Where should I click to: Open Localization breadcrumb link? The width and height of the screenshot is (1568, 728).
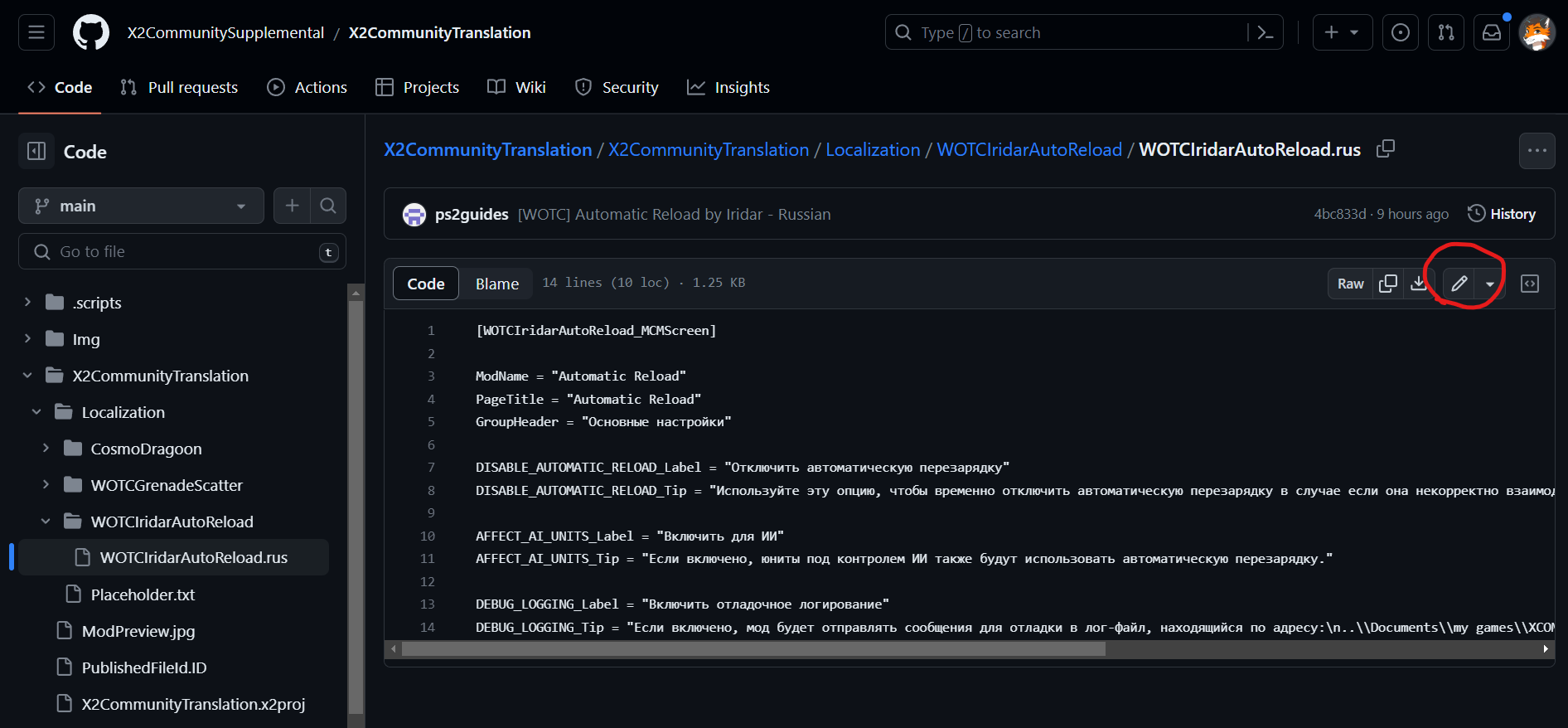(x=873, y=149)
